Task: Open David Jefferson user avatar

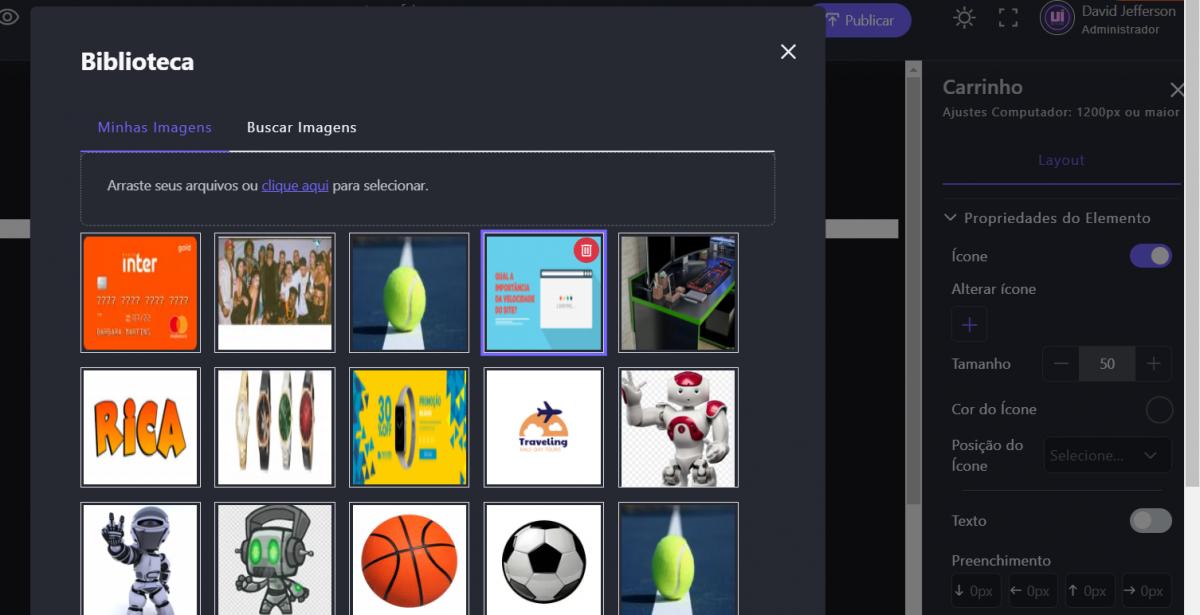Action: click(1057, 18)
